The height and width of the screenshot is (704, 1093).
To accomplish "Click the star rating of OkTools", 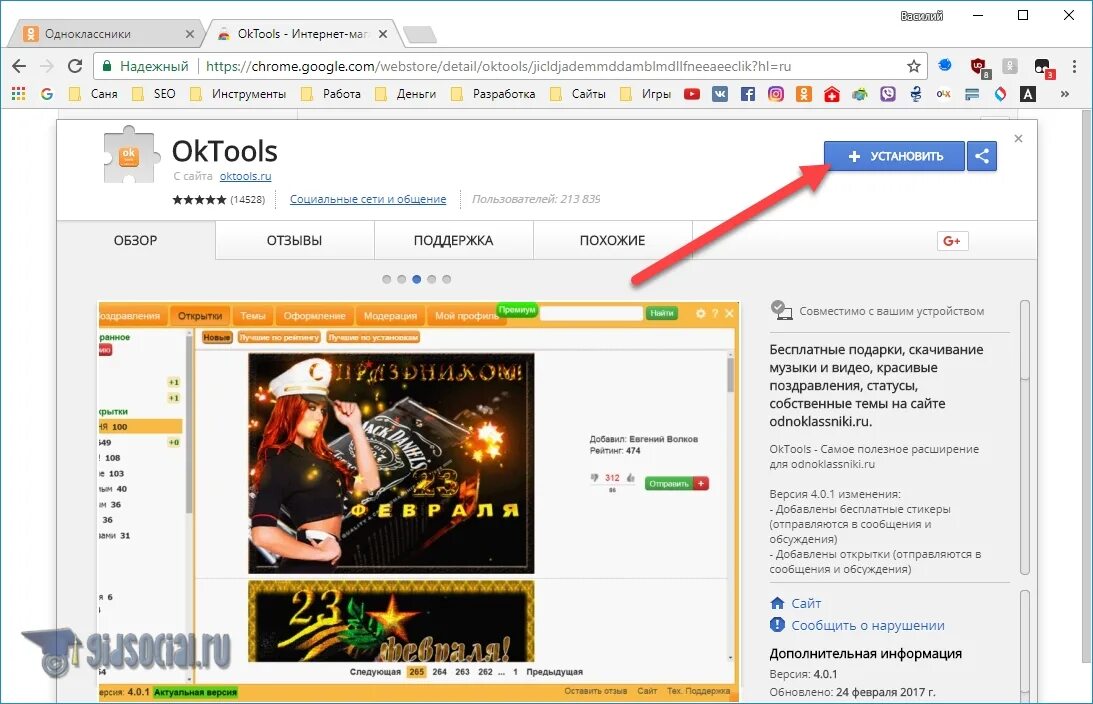I will tap(199, 200).
